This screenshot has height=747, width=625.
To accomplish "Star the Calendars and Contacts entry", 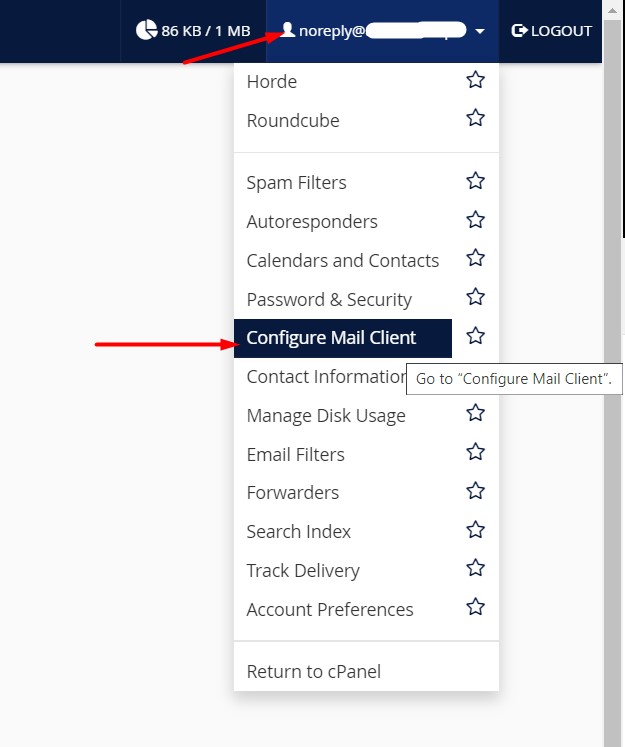I will pos(475,259).
